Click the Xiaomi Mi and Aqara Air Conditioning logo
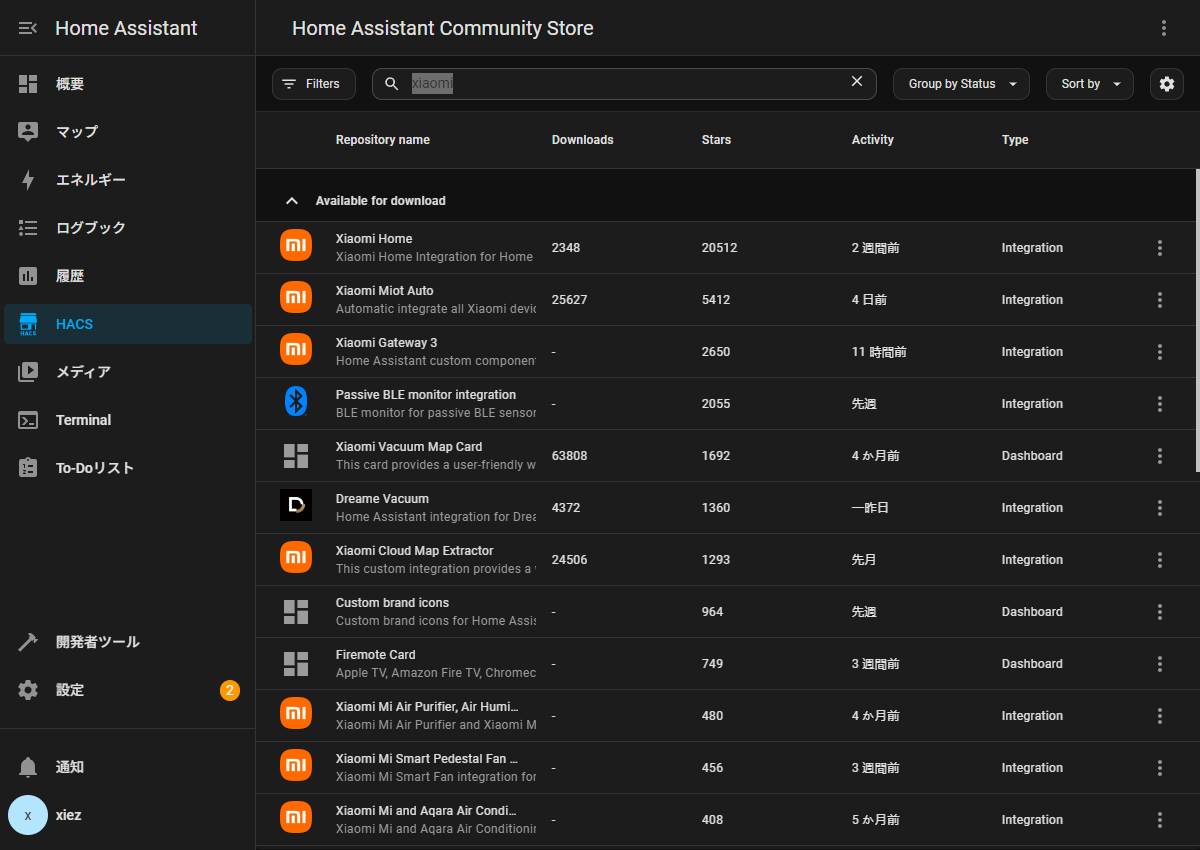Screen dimensions: 1200x850 [296, 818]
